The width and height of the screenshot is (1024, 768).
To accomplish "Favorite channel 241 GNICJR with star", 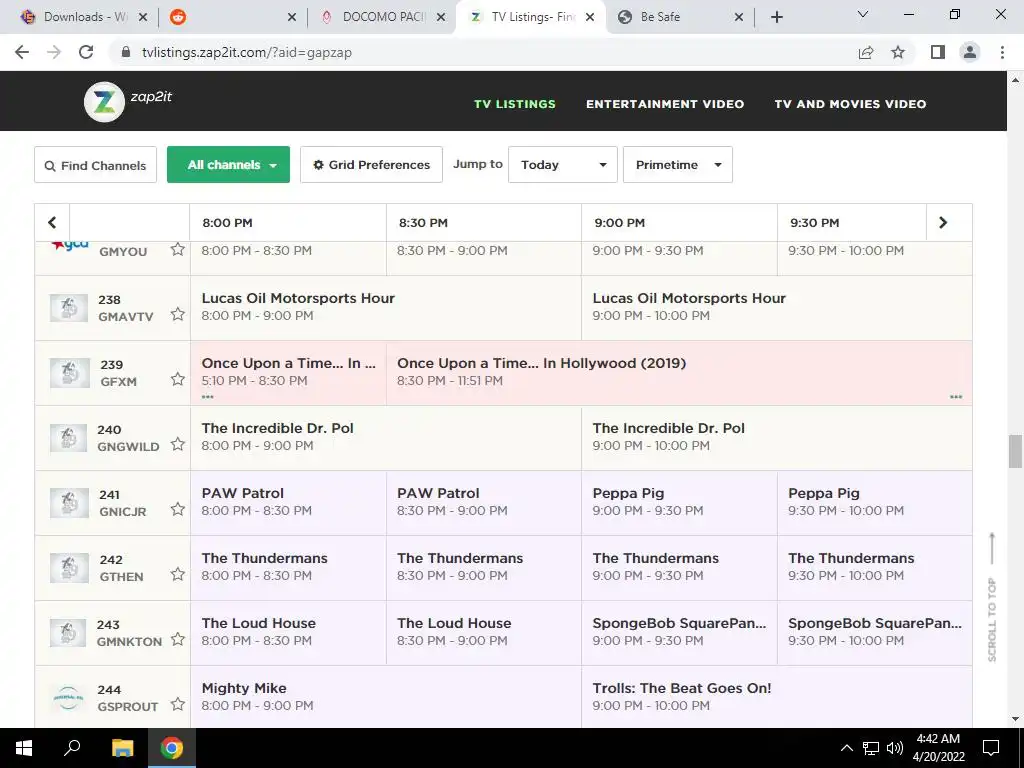I will coord(178,509).
